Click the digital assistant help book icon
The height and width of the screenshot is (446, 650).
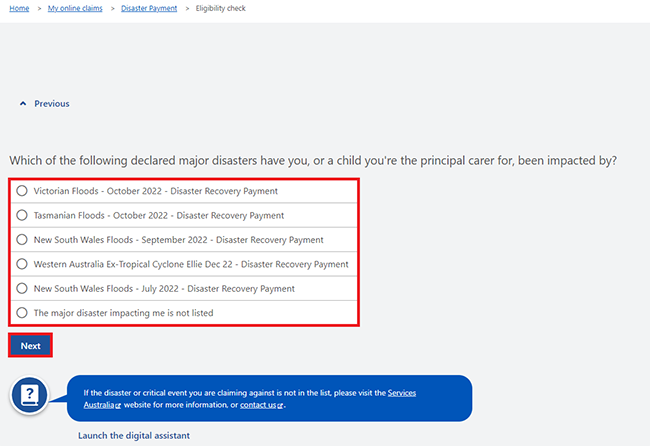(x=29, y=394)
